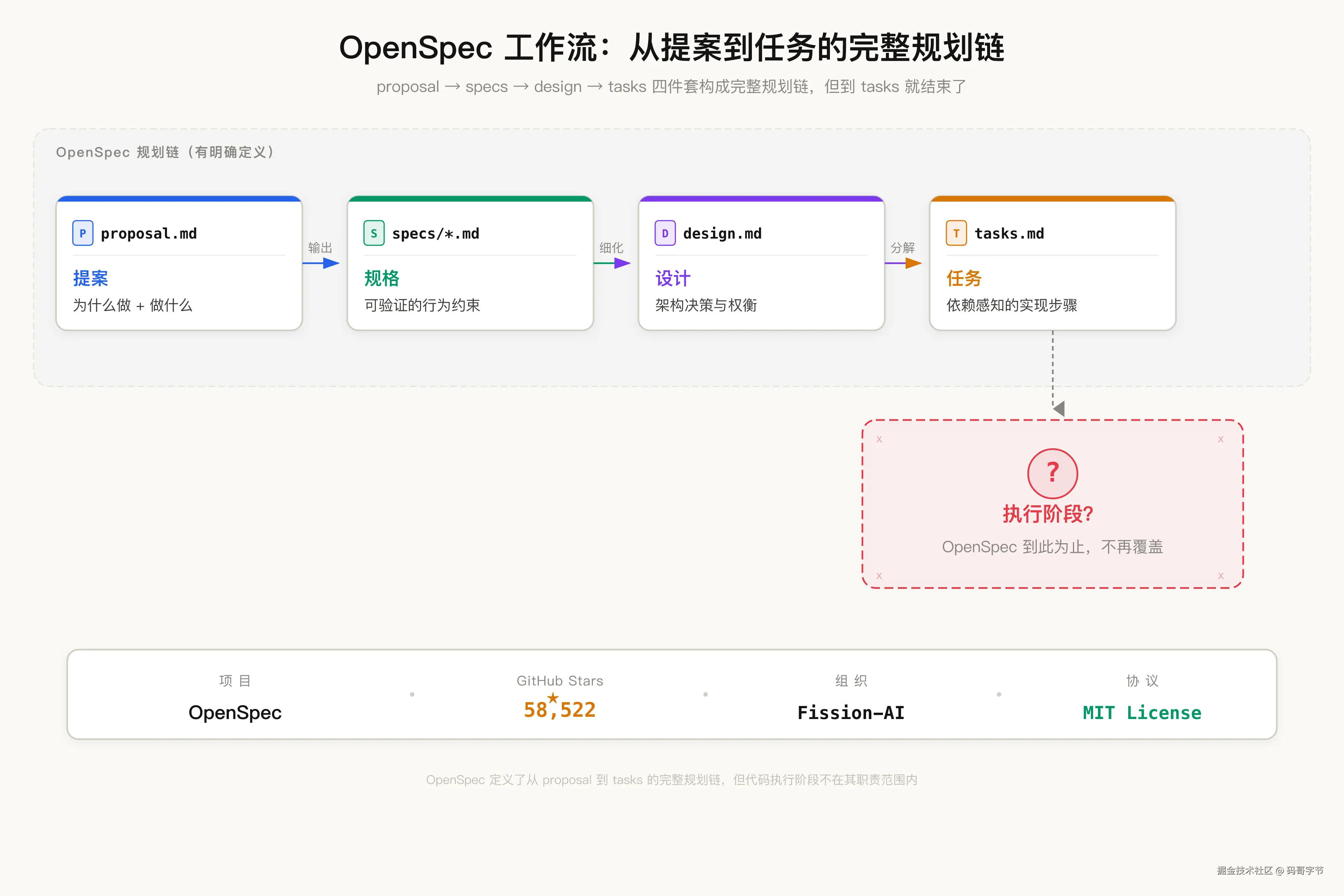Click the orange star above 58,522
Screen dimensions: 1344x896
coord(553,698)
